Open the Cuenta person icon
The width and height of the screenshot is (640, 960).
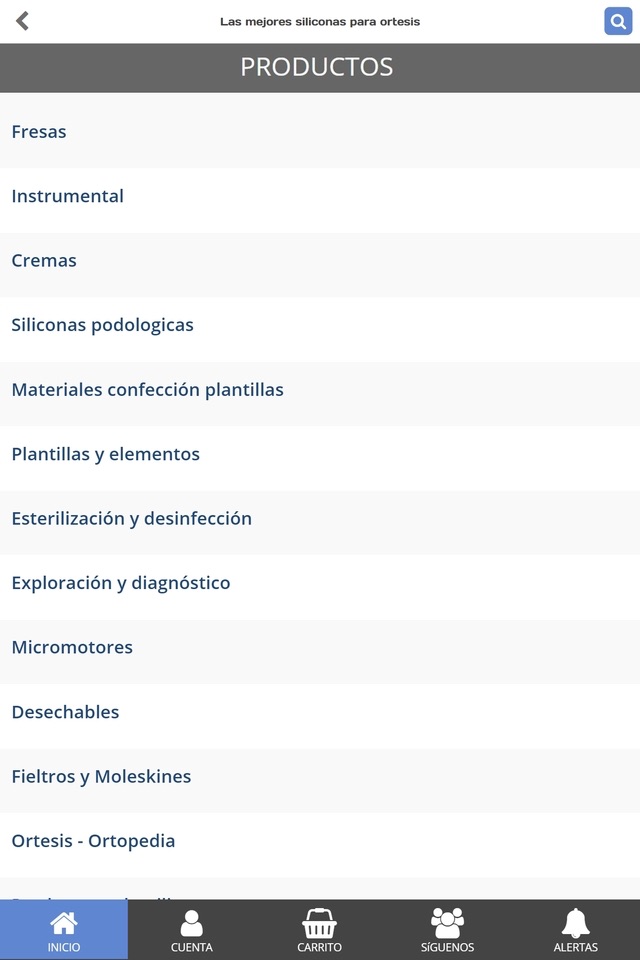(191, 923)
